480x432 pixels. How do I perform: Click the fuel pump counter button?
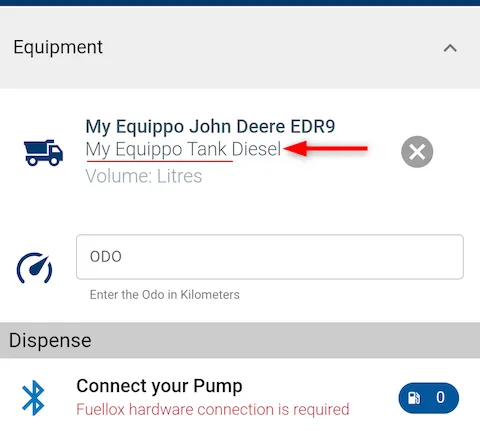pos(429,398)
